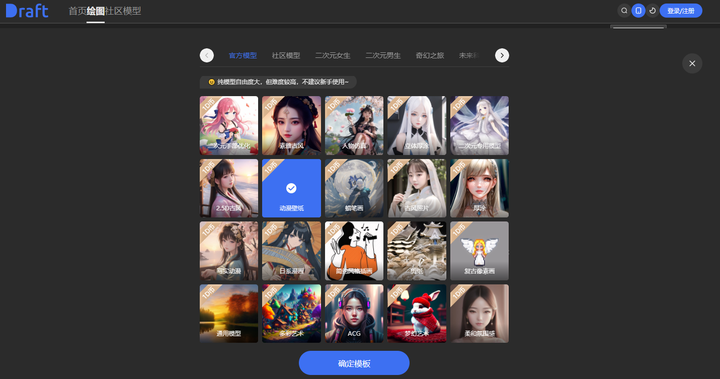Select the 二次元男生 tab

pos(383,56)
